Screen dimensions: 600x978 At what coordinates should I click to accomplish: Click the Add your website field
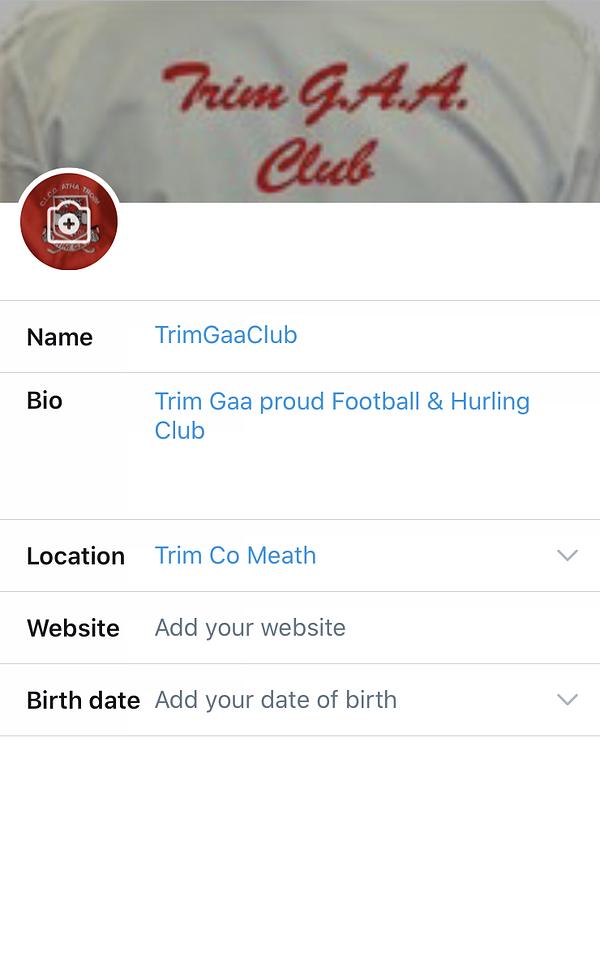coord(250,627)
